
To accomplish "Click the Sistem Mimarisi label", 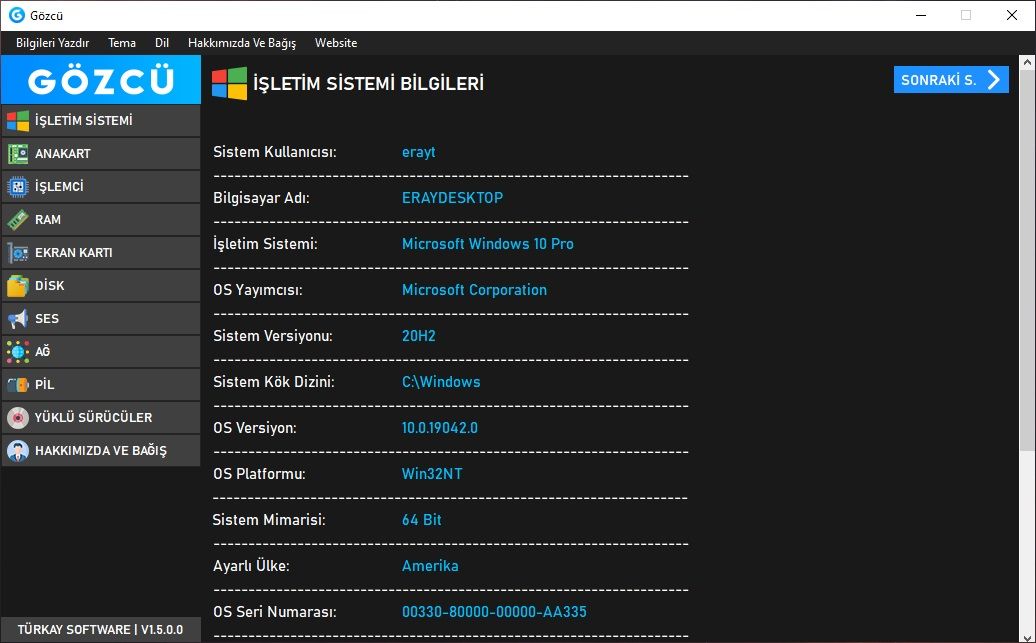I will (x=269, y=520).
